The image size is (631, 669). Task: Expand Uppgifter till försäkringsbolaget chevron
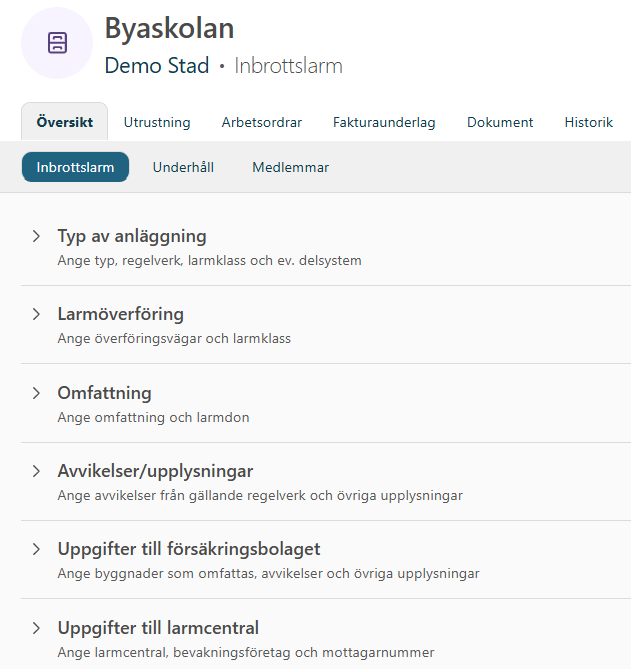coord(36,549)
